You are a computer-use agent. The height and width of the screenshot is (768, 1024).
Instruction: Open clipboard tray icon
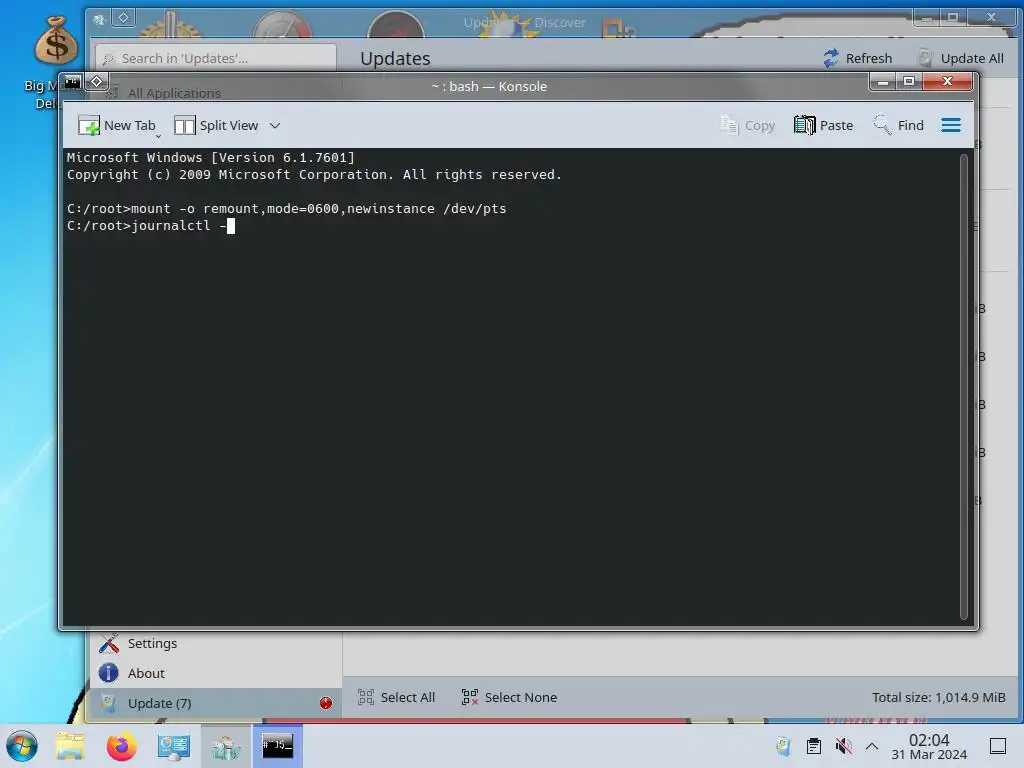[814, 746]
